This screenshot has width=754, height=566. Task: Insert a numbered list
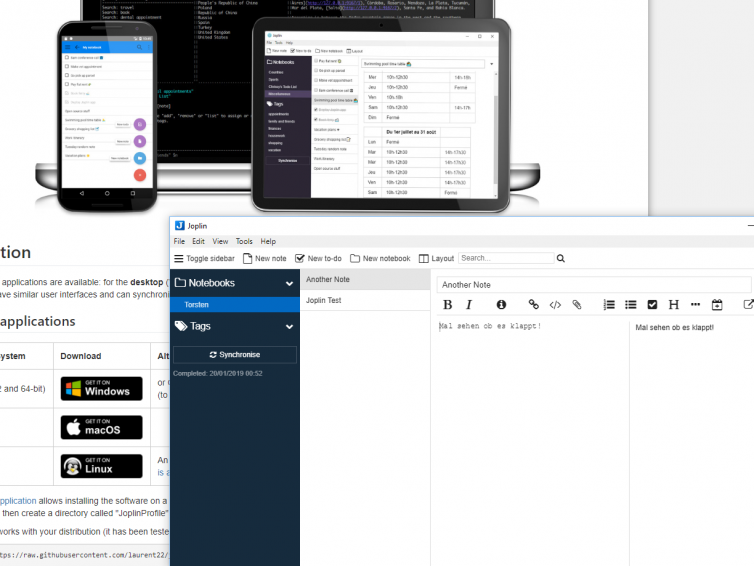610,305
